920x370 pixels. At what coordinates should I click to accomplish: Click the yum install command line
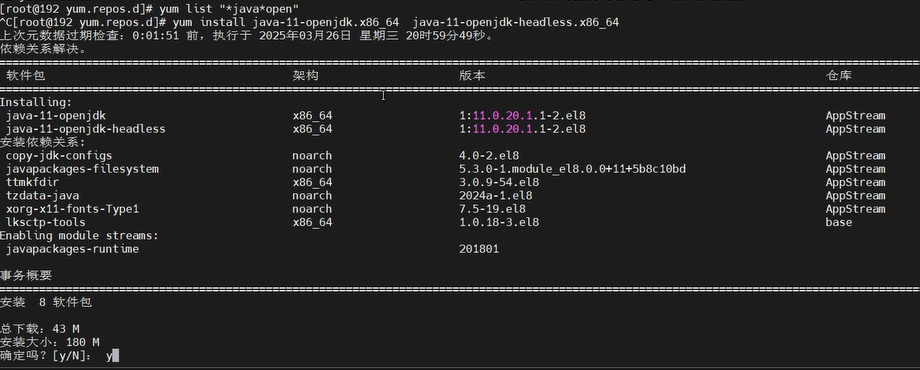[390, 22]
